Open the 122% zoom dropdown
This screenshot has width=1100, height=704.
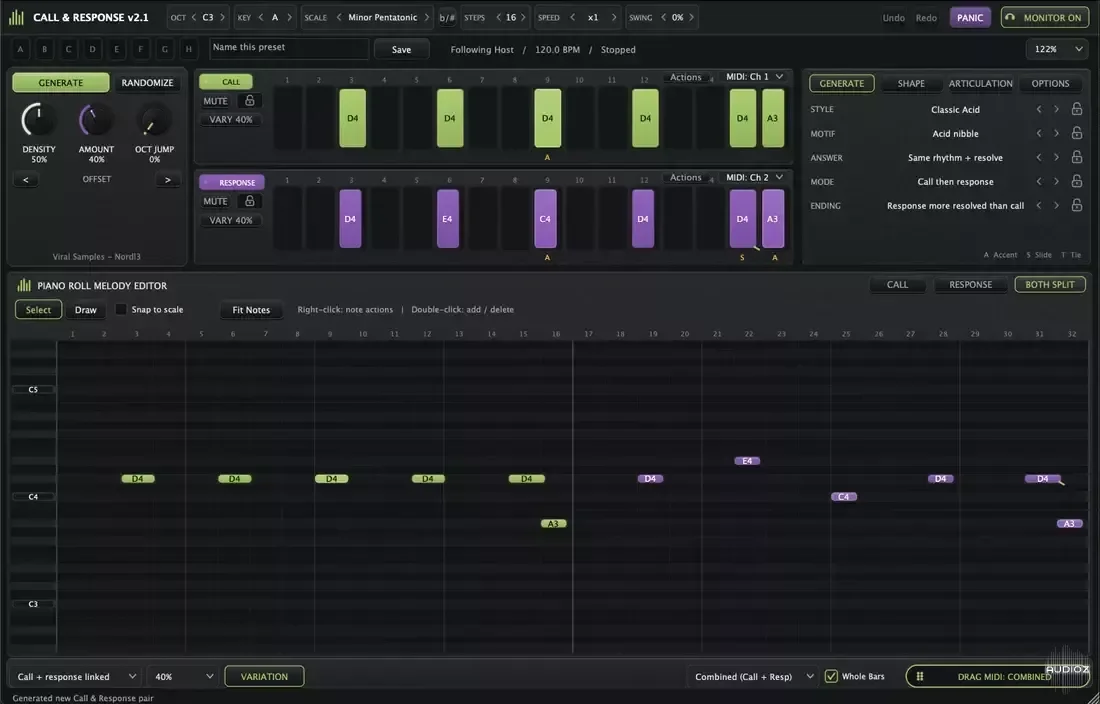point(1056,49)
